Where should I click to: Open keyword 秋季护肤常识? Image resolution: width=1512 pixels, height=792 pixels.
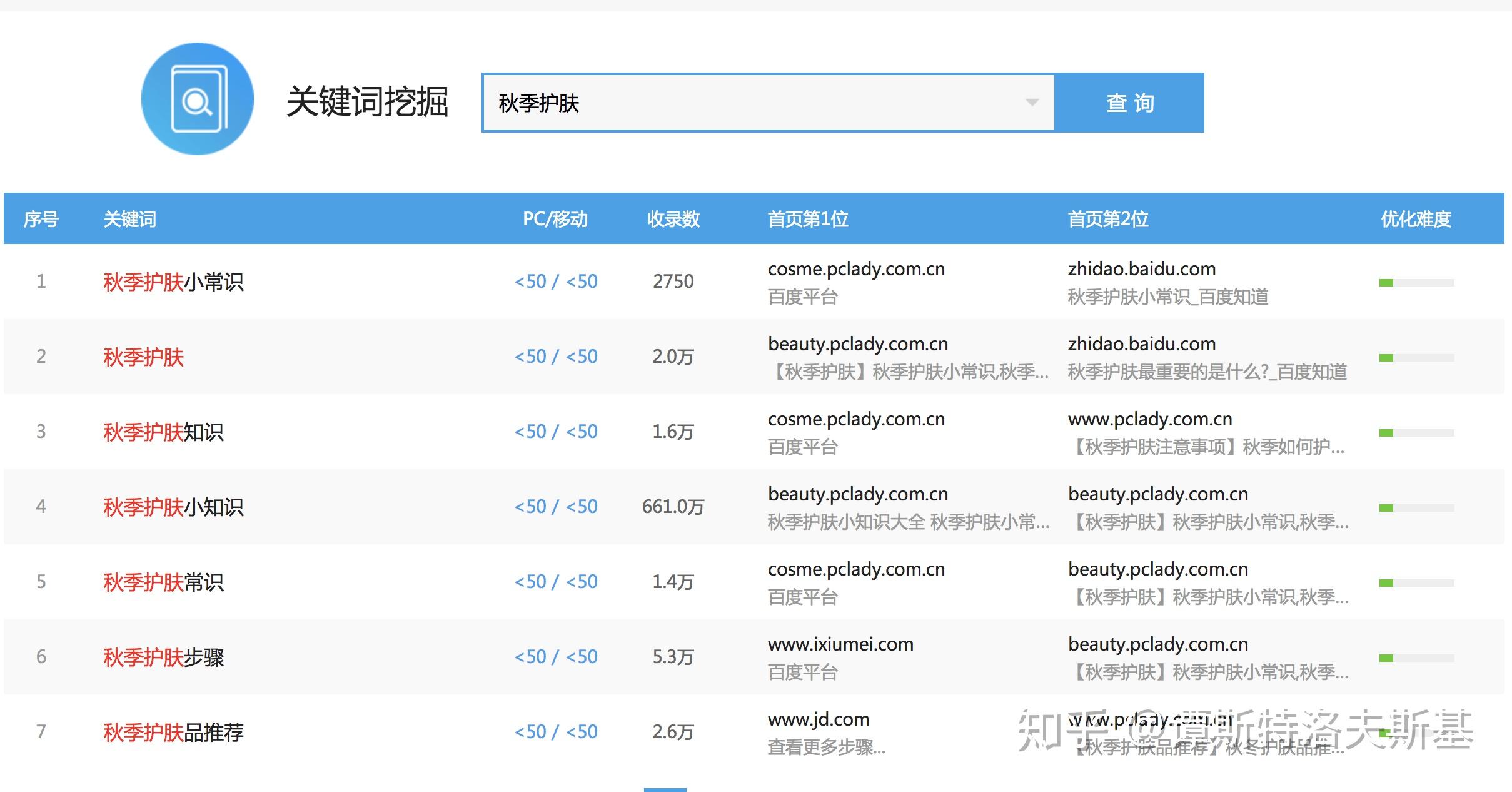pyautogui.click(x=163, y=582)
